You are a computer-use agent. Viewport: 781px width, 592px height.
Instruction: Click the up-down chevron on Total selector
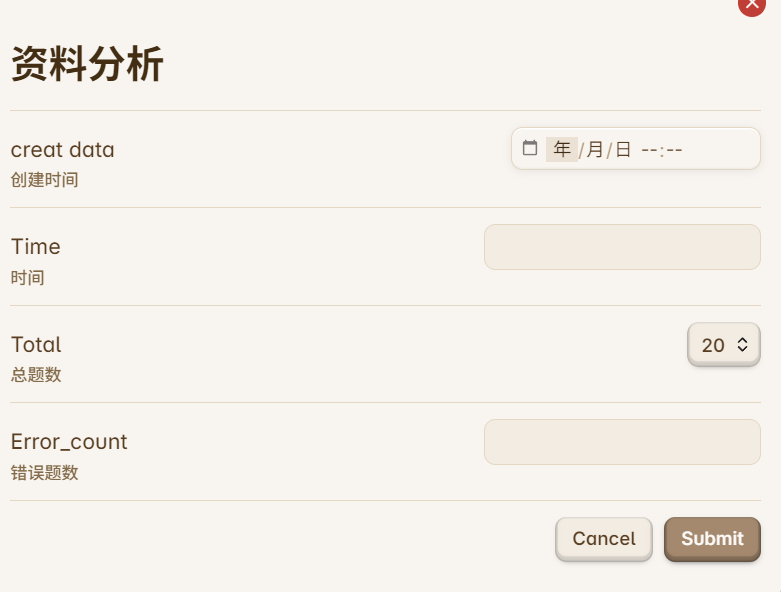pyautogui.click(x=742, y=345)
